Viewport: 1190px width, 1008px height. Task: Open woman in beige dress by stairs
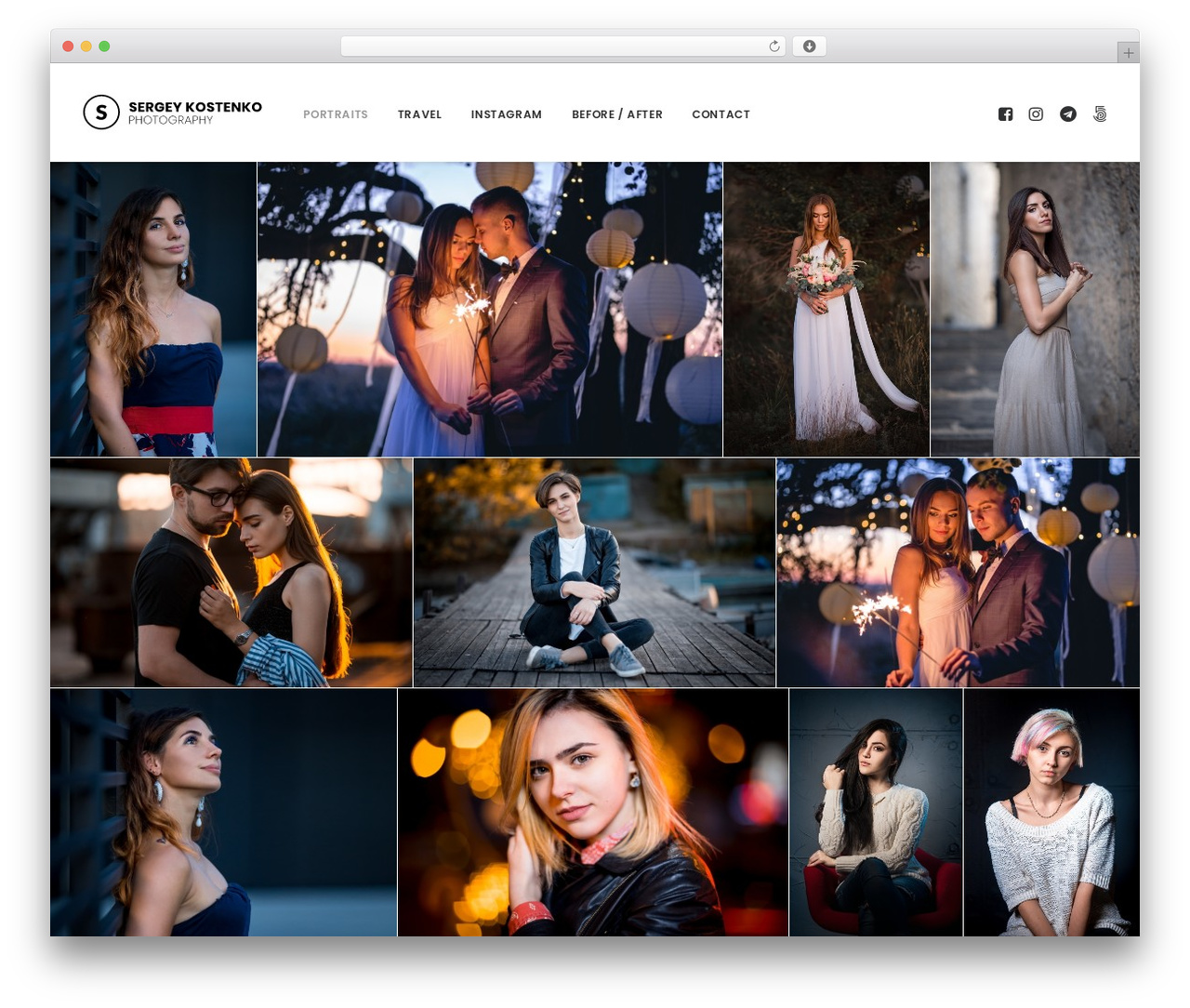[x=1035, y=309]
